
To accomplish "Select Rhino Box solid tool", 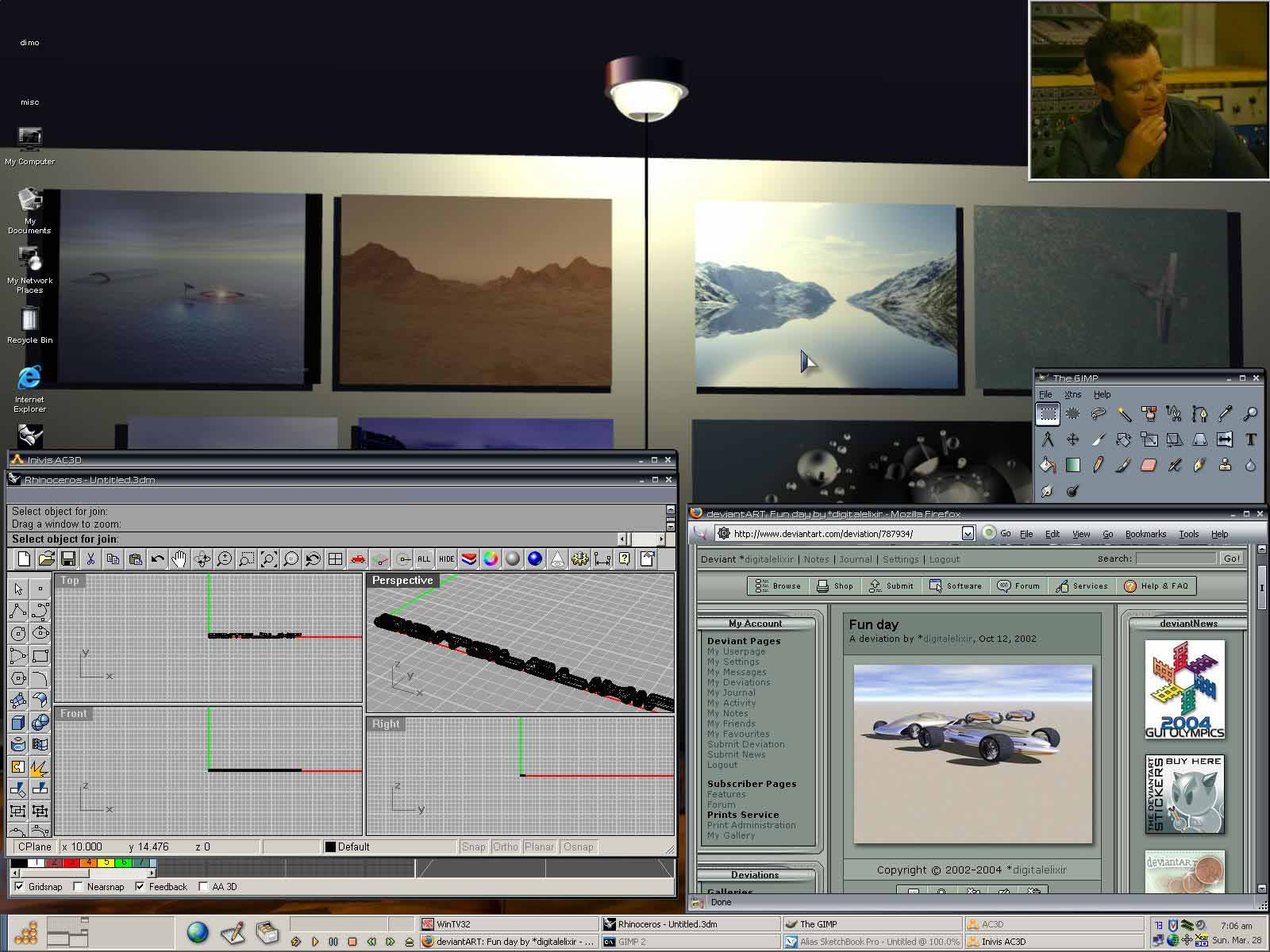I will click(18, 723).
